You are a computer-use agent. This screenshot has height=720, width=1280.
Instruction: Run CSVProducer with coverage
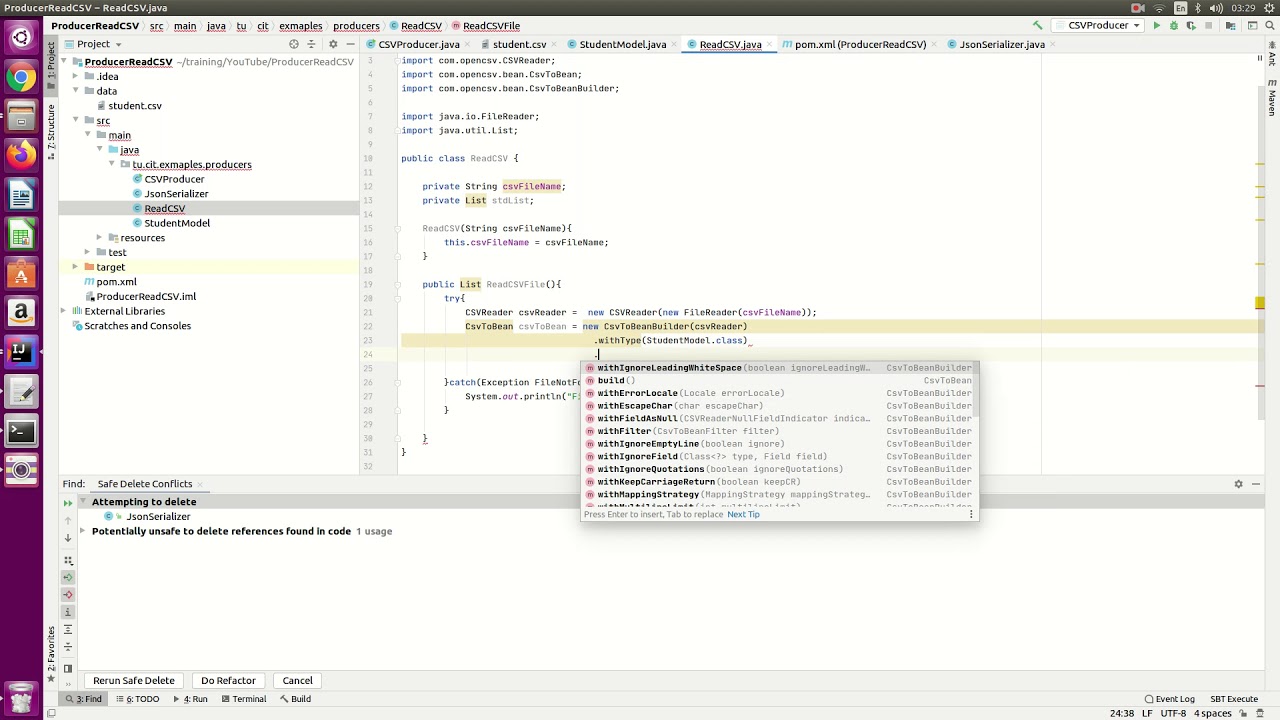tap(1192, 26)
